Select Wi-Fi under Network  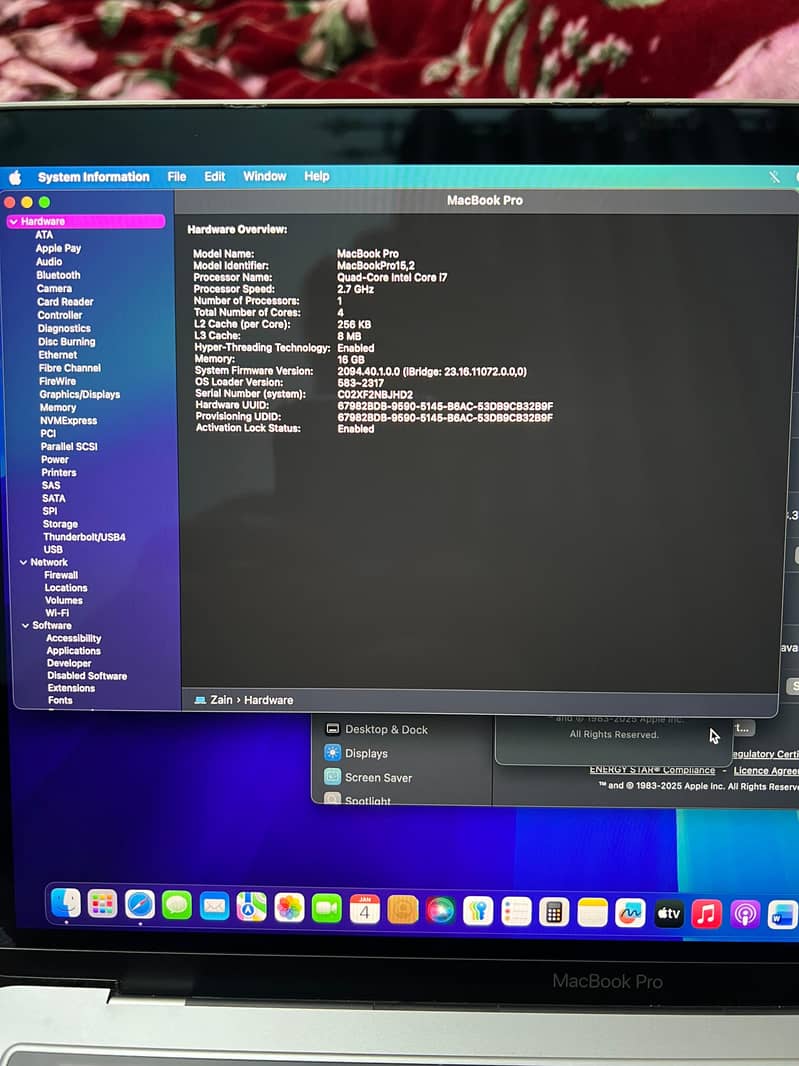(x=57, y=613)
